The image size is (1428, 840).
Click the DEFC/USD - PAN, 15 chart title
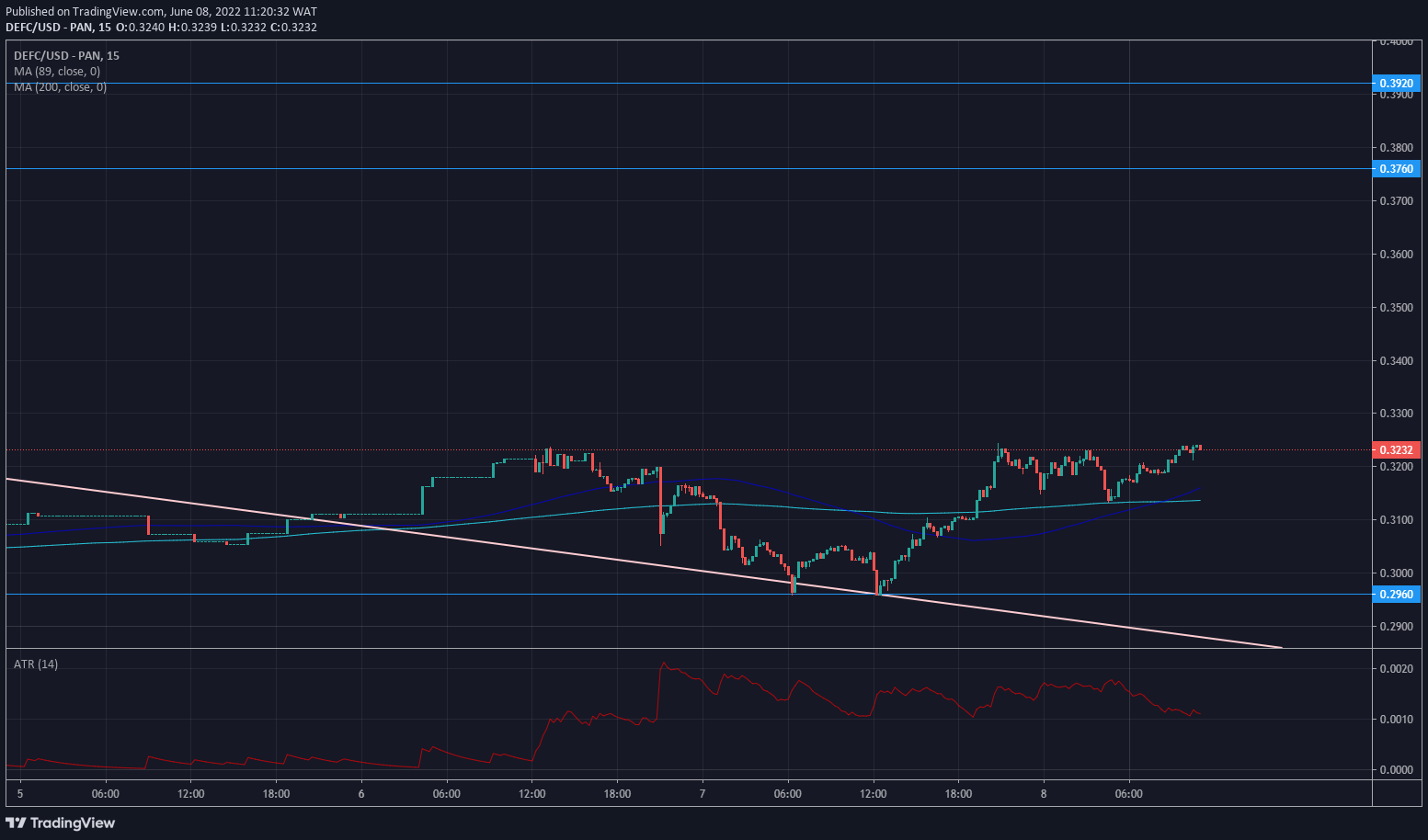point(66,56)
